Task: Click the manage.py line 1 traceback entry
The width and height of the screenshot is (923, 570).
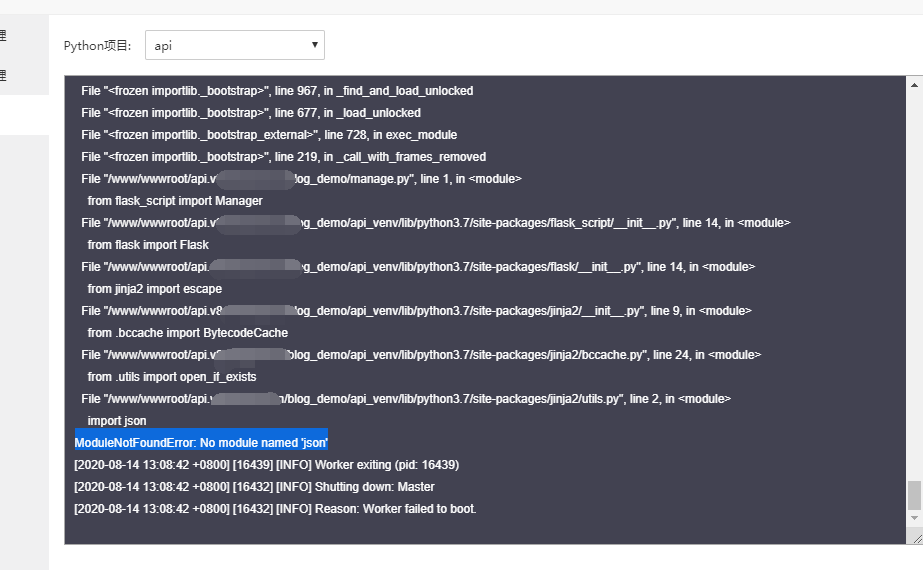Action: [x=301, y=178]
